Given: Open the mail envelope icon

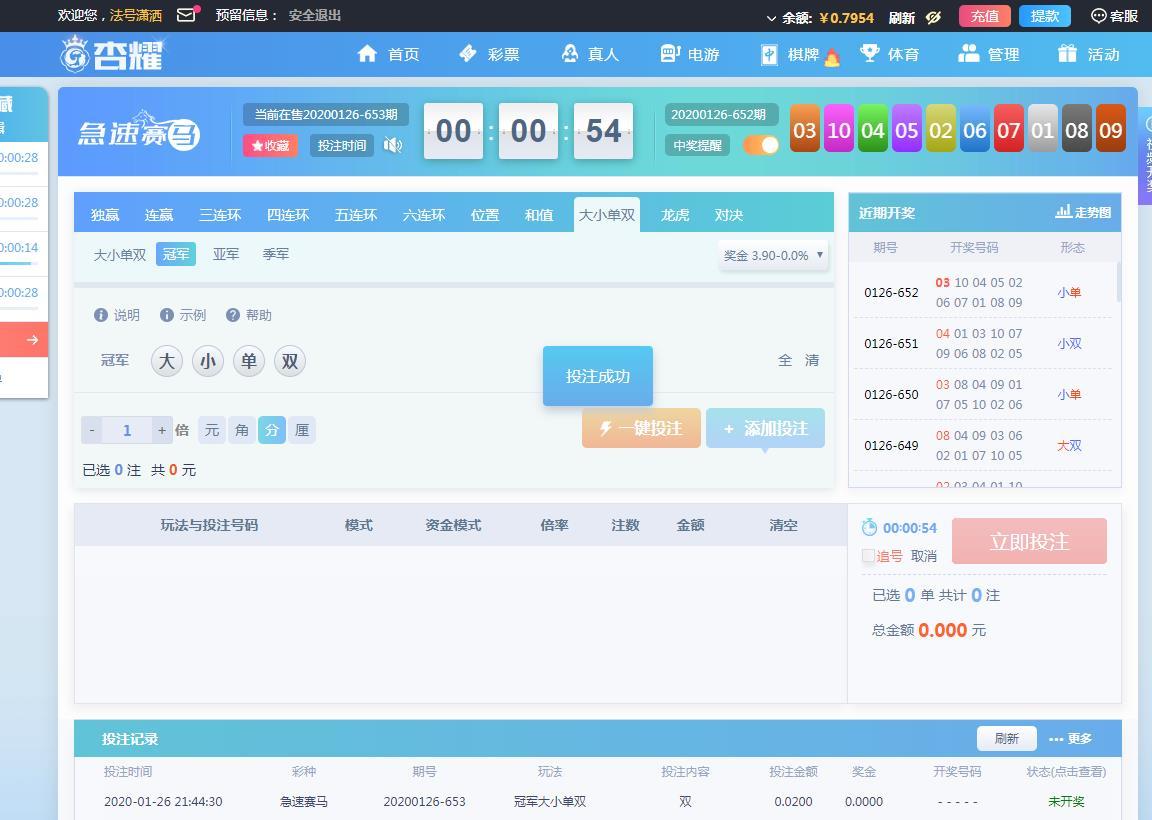Looking at the screenshot, I should pyautogui.click(x=186, y=15).
